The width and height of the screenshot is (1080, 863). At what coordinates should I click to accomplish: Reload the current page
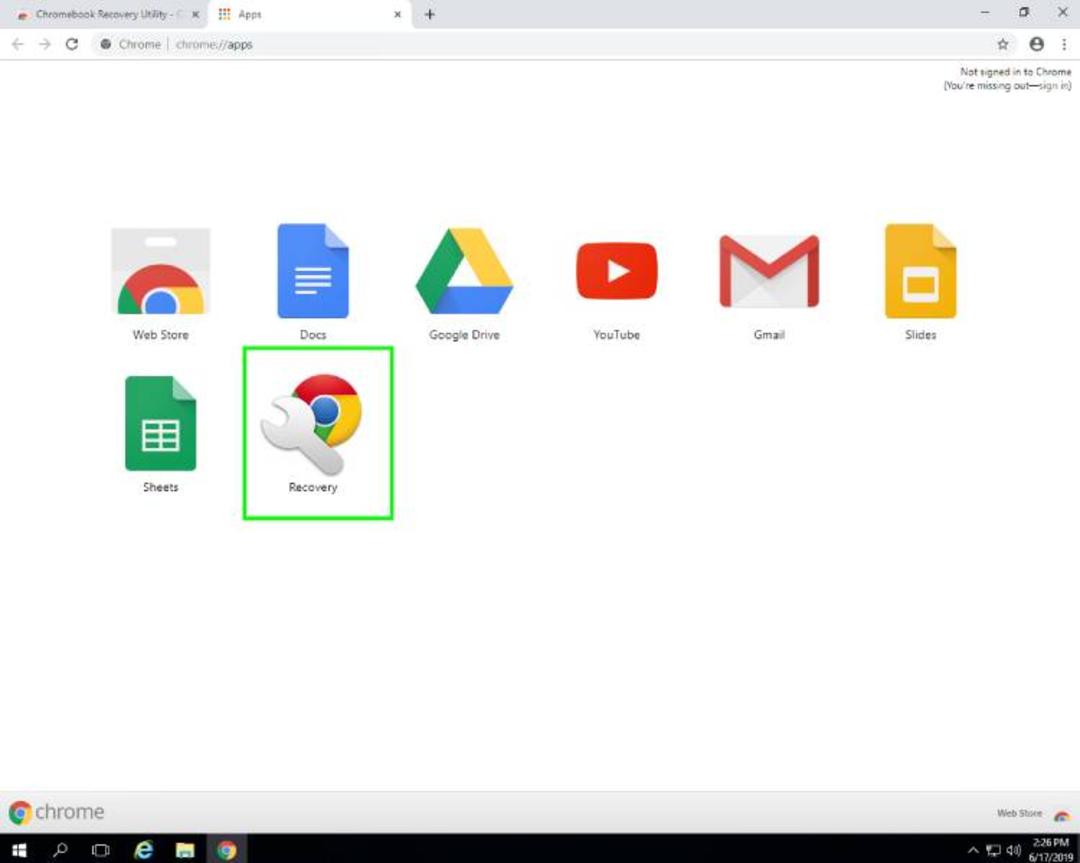(72, 44)
